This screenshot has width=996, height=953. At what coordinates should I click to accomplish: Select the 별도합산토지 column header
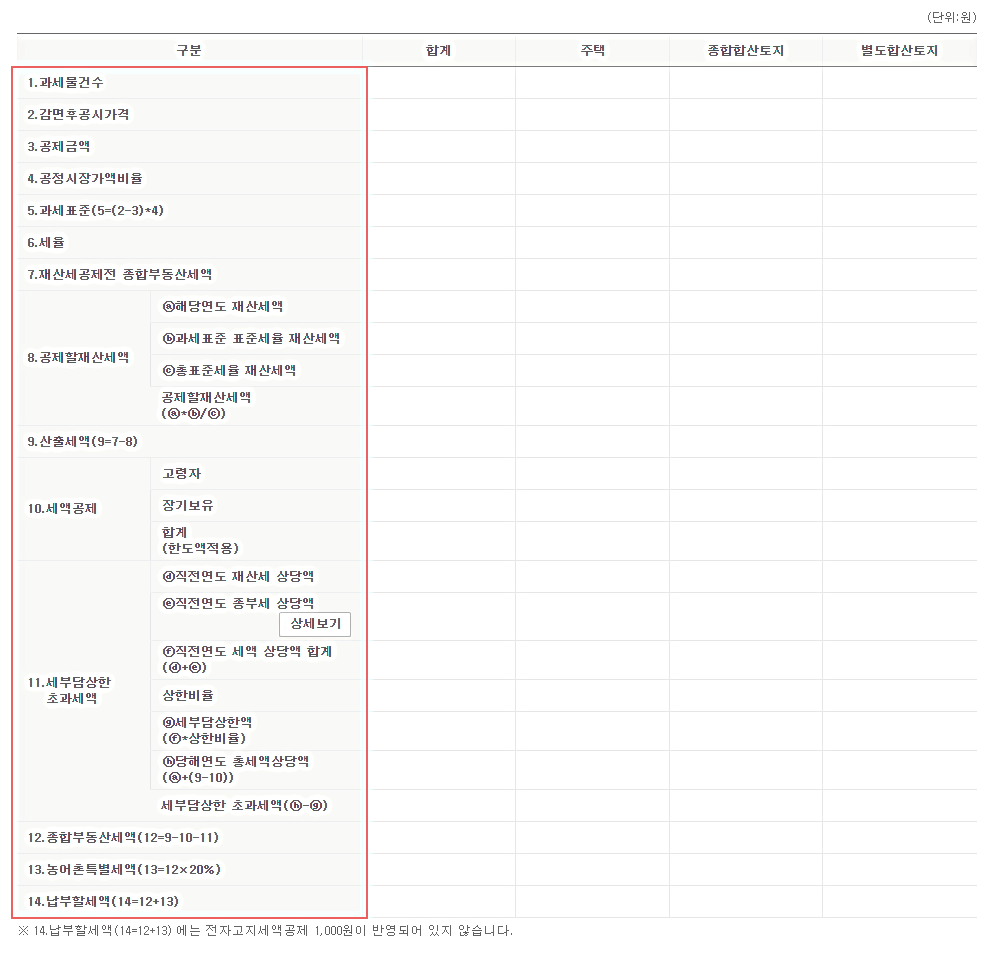(x=899, y=50)
